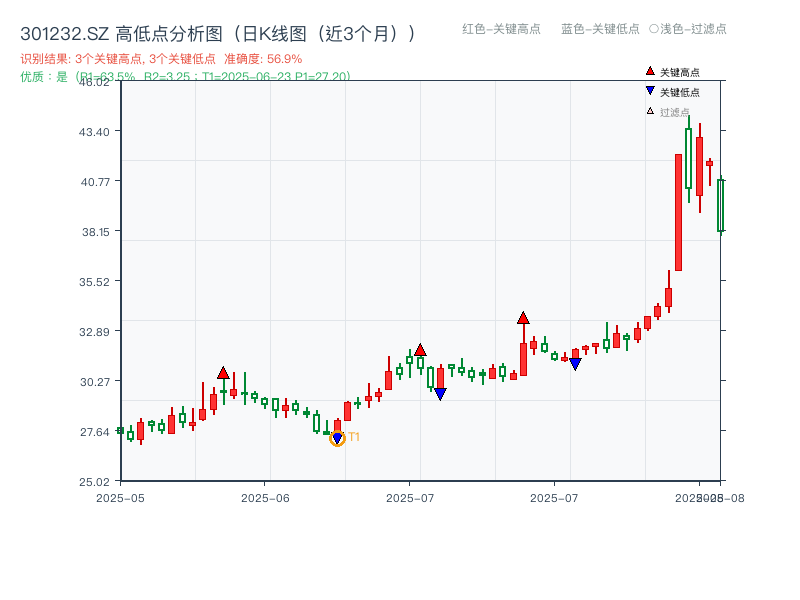Click the blue triangle marker after mid-July
Viewport: 800px width, 600px height.
(575, 363)
